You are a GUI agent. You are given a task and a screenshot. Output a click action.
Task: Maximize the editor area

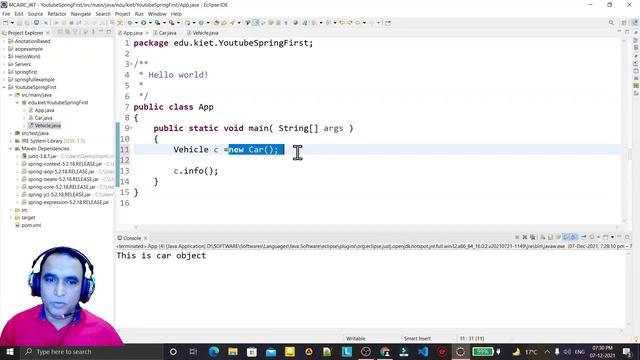[x=627, y=32]
